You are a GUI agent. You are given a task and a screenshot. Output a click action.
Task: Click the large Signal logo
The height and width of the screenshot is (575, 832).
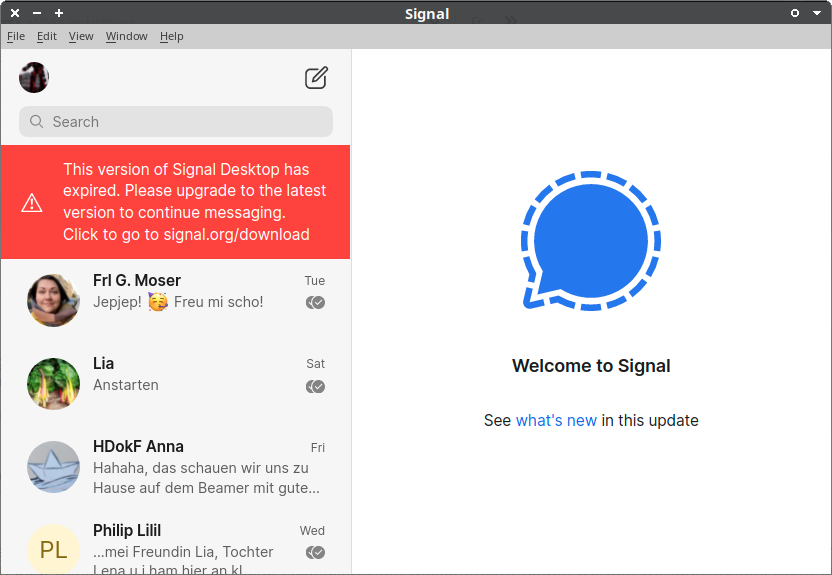tap(591, 241)
